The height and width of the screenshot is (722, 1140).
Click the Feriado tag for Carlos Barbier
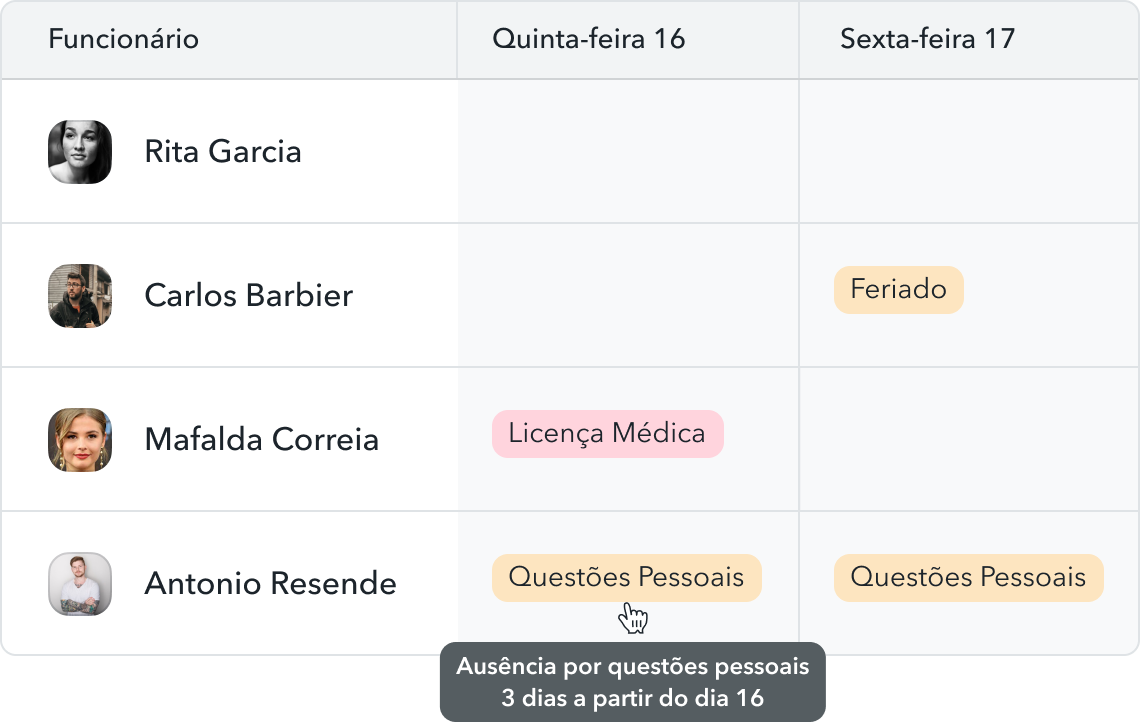tap(898, 290)
